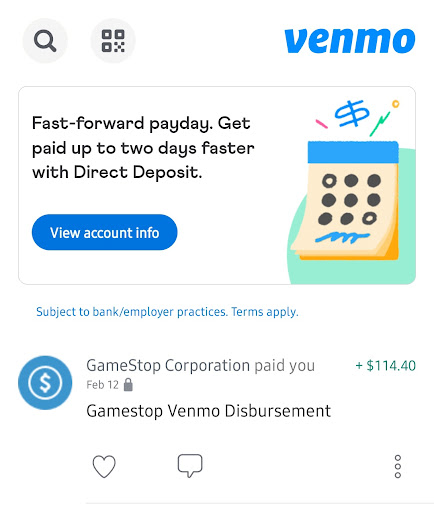Tap the blue dollar sign avatar
This screenshot has width=434, height=512.
[x=45, y=383]
